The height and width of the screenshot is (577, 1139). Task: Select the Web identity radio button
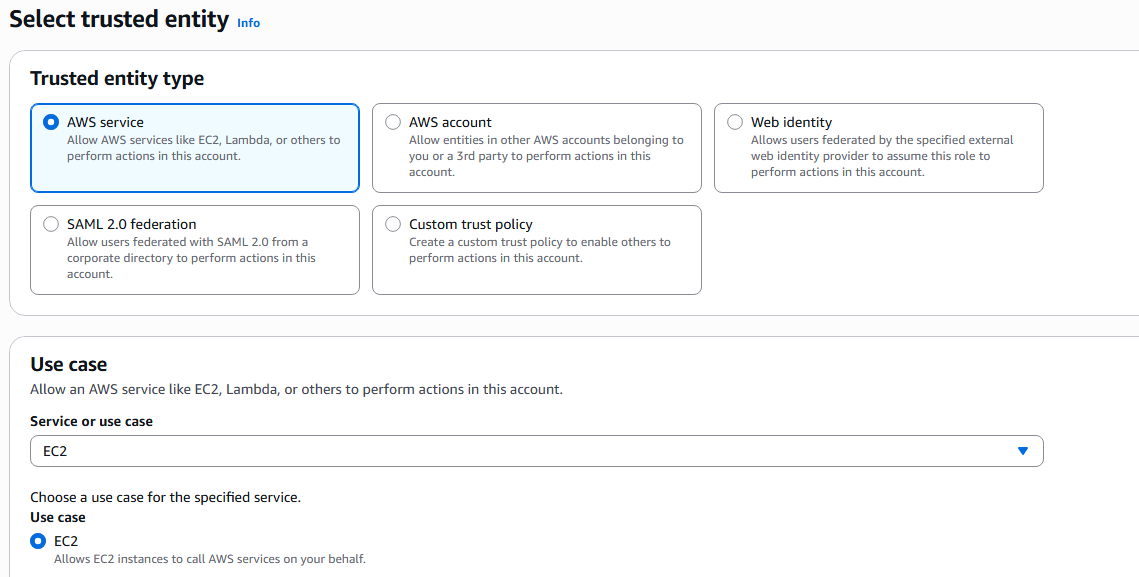(x=735, y=122)
